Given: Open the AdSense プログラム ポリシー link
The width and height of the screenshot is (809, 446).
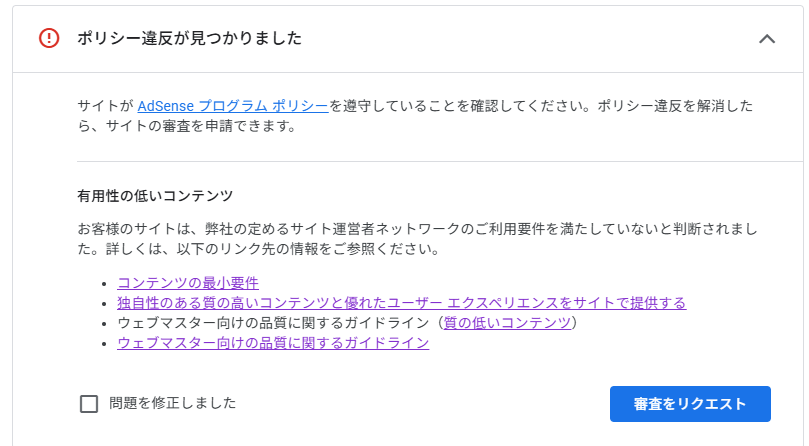Looking at the screenshot, I should coord(233,104).
